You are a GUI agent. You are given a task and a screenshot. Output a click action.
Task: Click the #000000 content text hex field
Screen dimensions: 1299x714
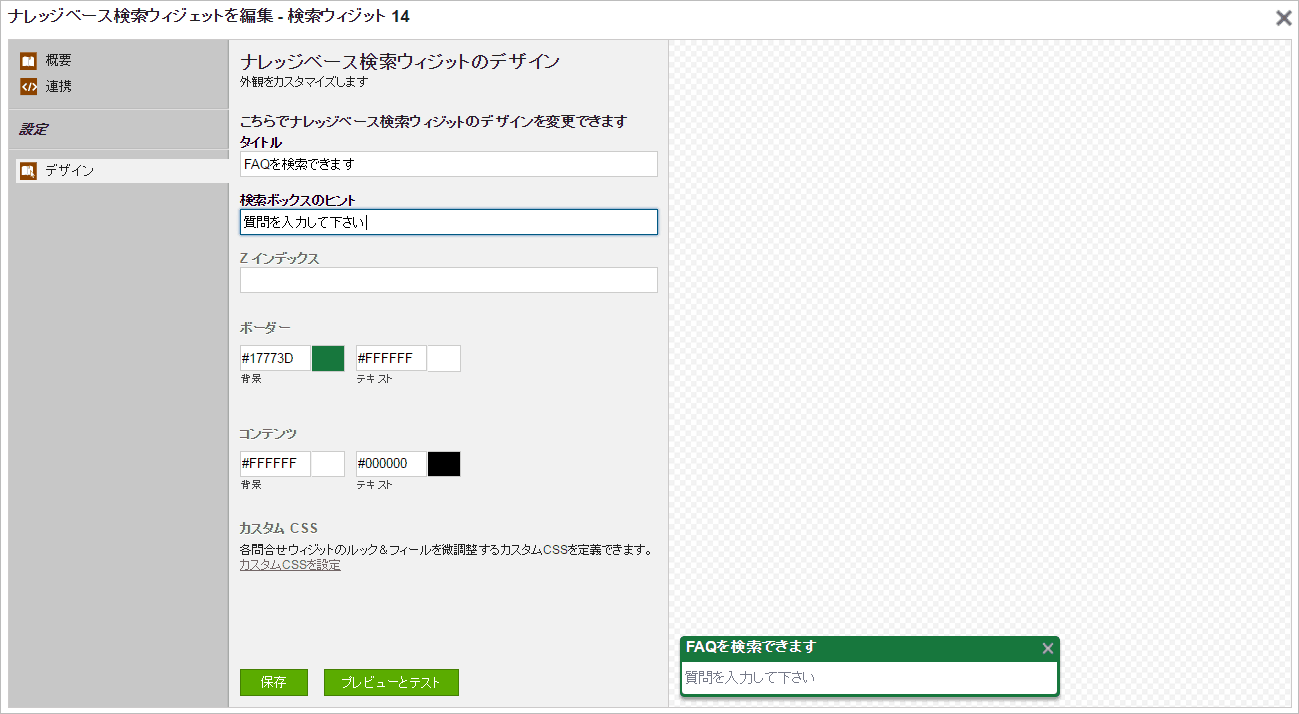(391, 464)
